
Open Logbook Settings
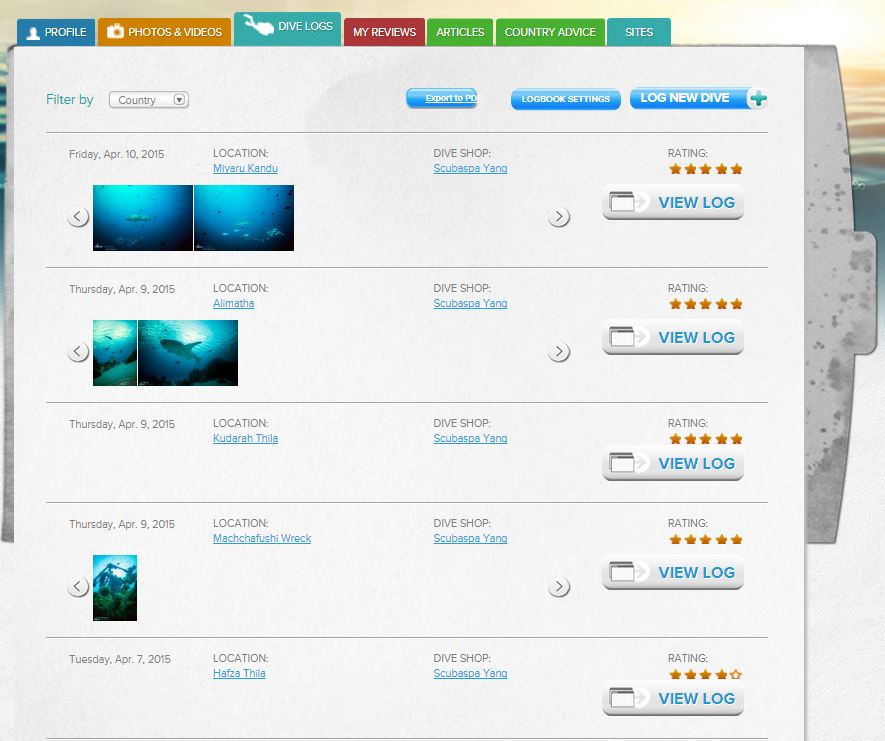(x=566, y=99)
